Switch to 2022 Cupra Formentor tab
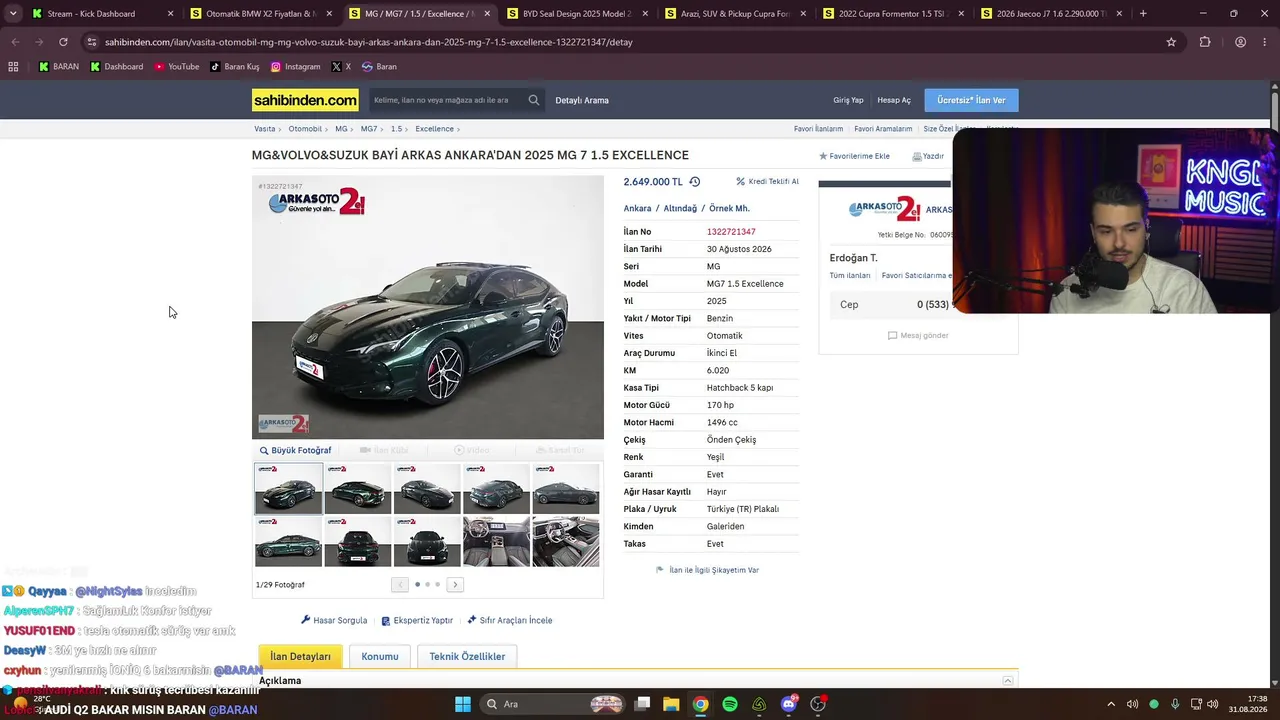The width and height of the screenshot is (1280, 720). (x=894, y=14)
